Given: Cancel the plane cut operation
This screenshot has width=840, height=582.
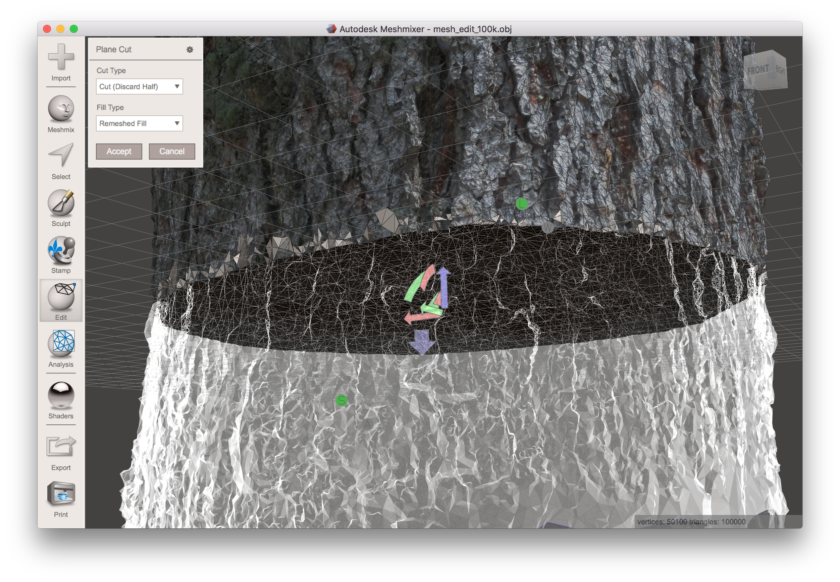Looking at the screenshot, I should click(172, 151).
